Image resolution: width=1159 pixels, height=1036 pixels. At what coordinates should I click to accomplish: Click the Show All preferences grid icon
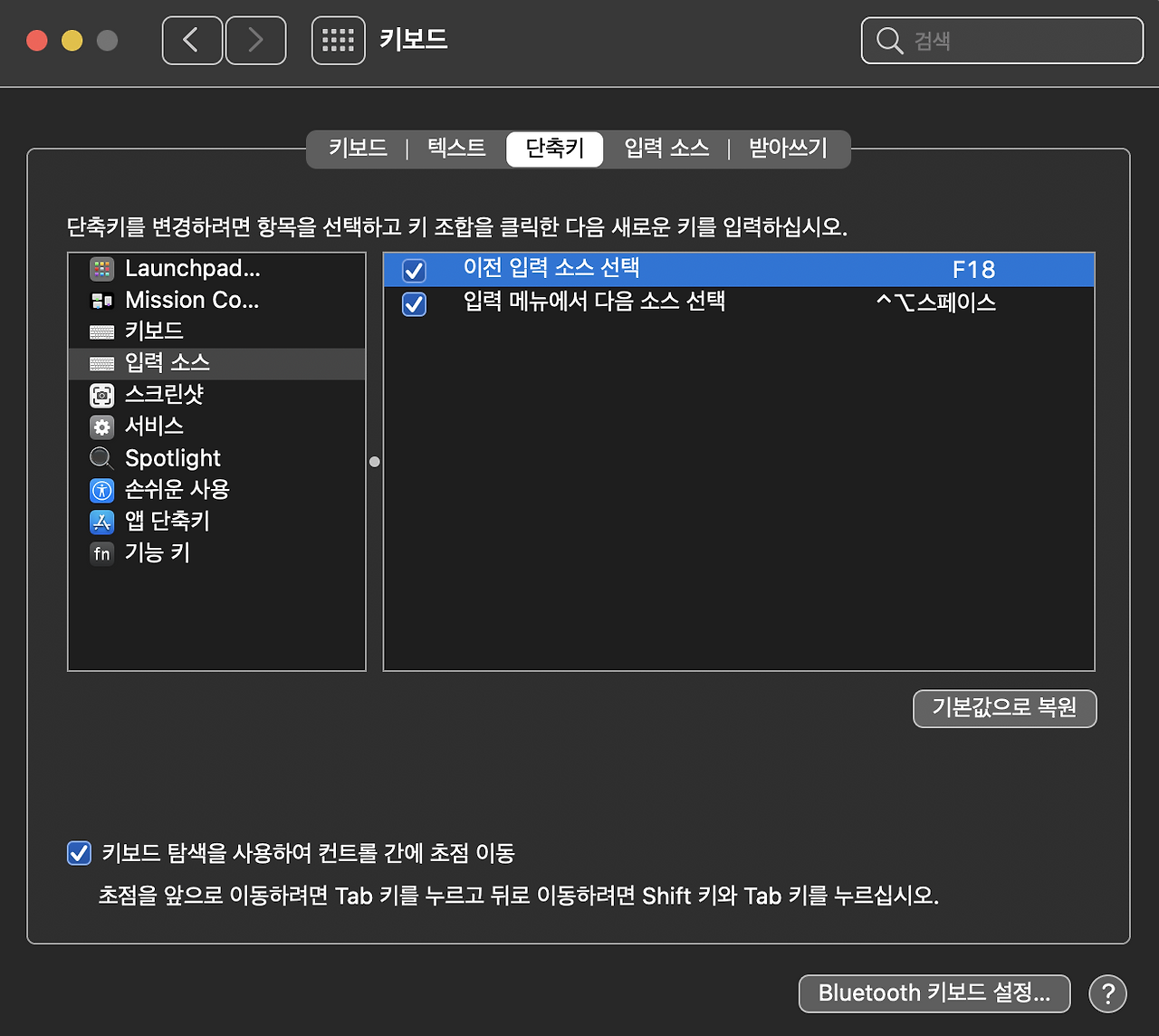pyautogui.click(x=338, y=40)
